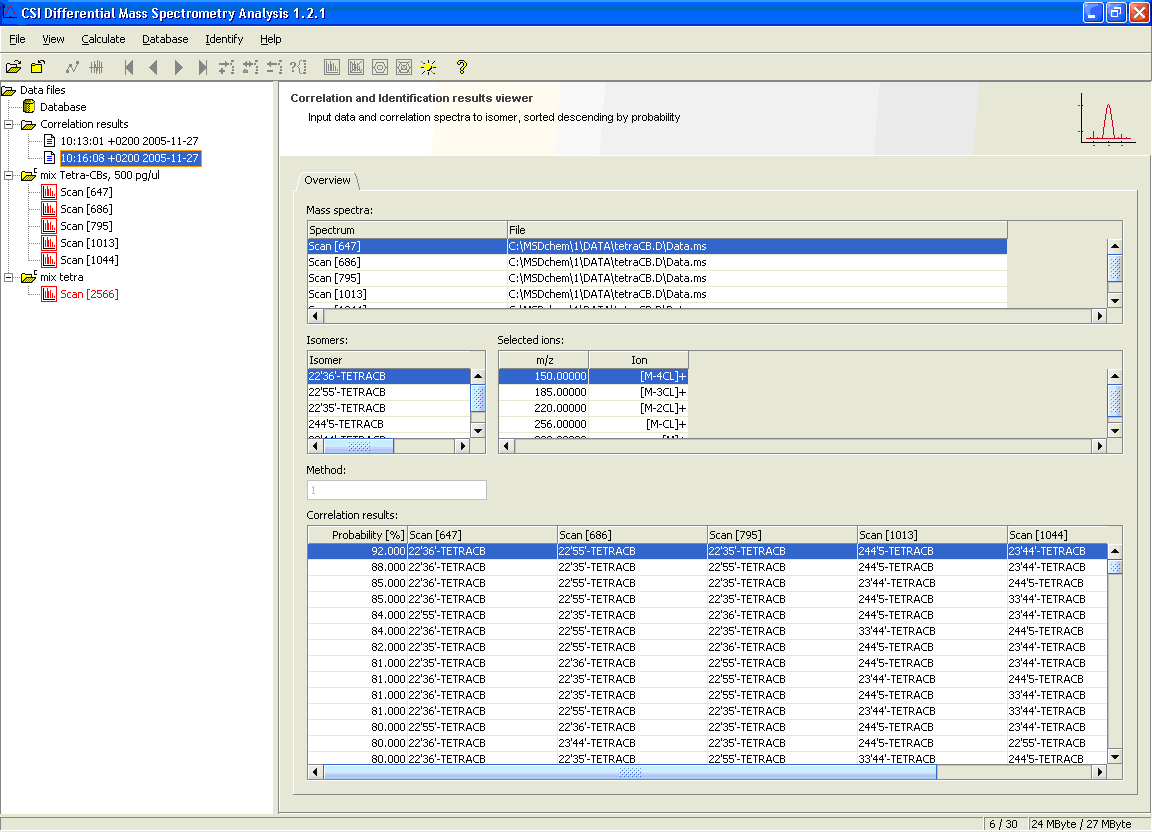Click inside the Method input field

396,490
